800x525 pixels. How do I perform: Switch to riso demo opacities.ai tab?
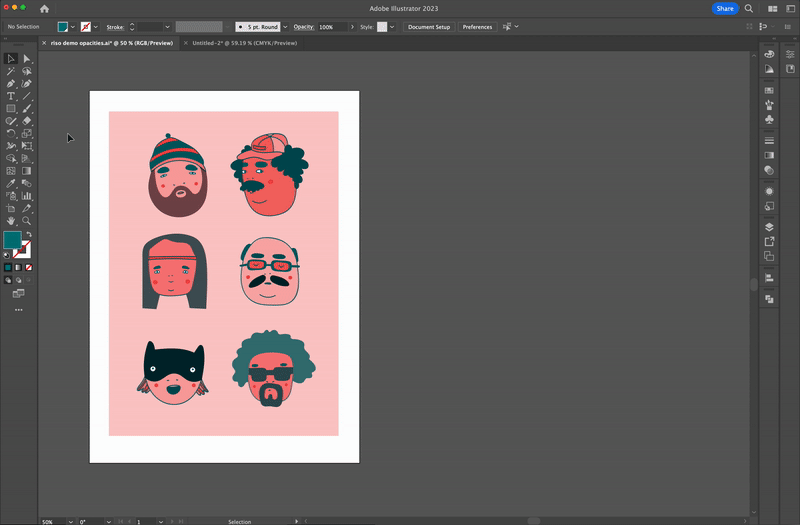coord(112,43)
